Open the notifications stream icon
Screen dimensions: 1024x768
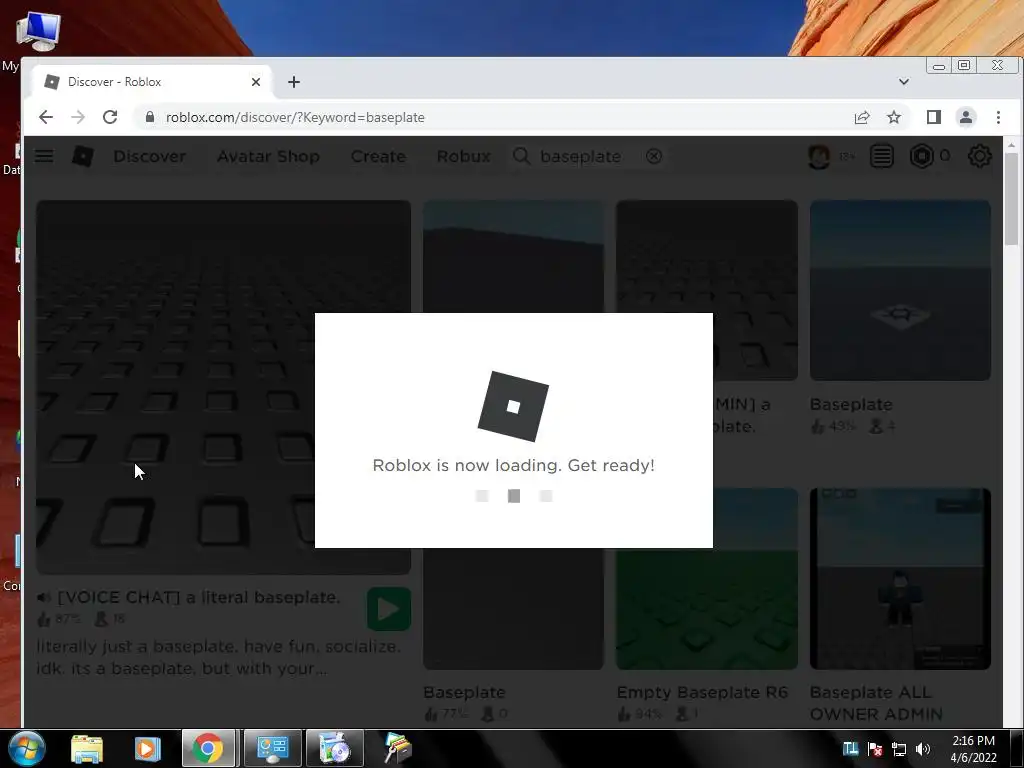click(x=882, y=156)
